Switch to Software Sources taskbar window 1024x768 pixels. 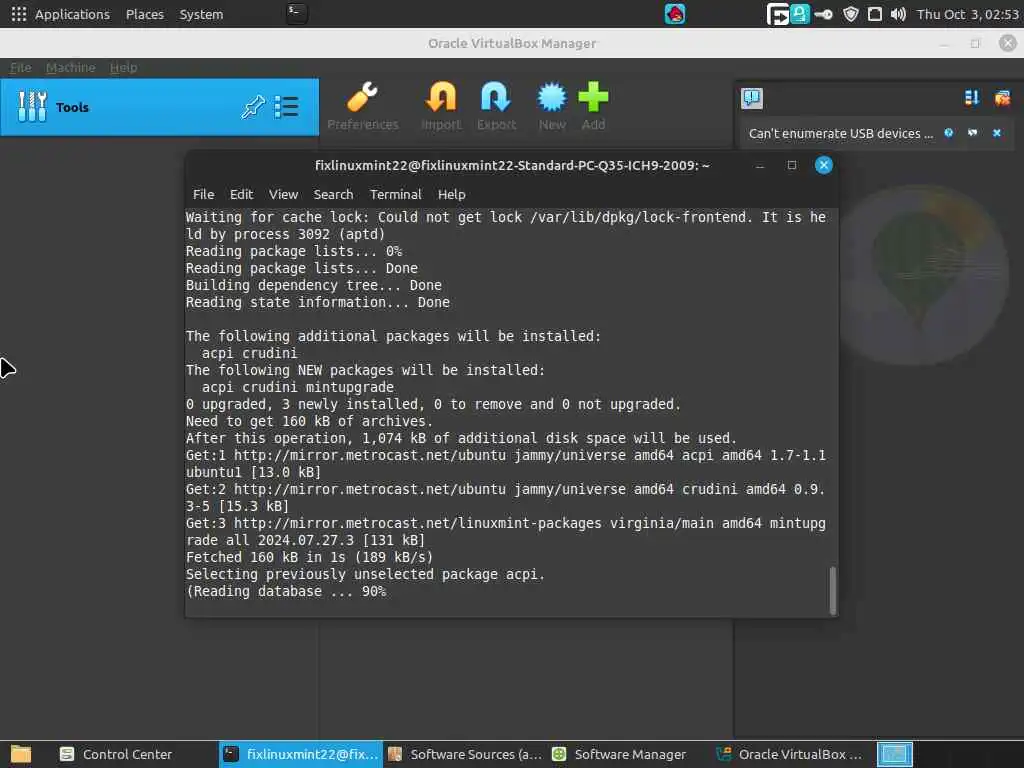pyautogui.click(x=464, y=754)
